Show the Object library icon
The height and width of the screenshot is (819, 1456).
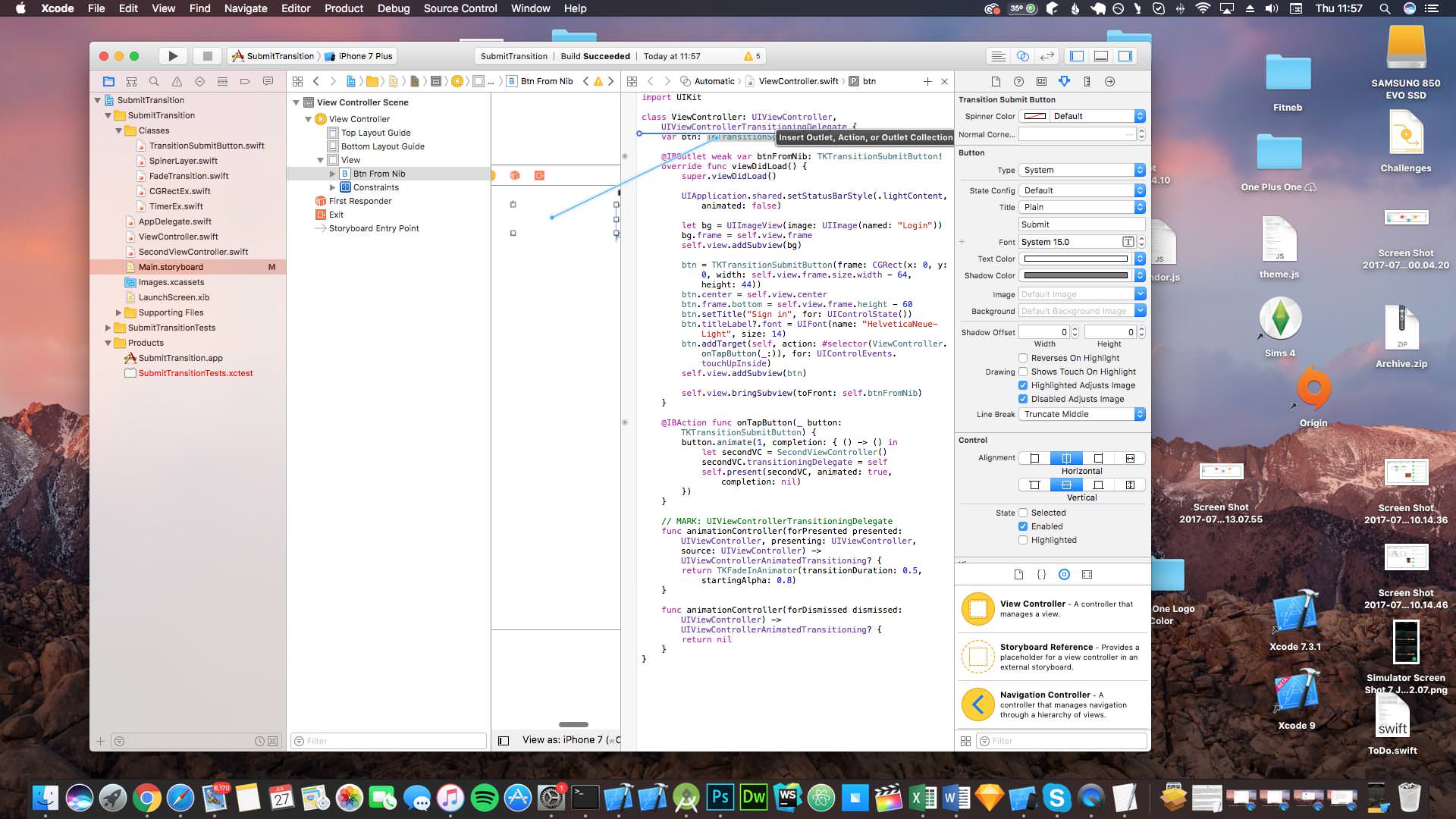pyautogui.click(x=1064, y=575)
